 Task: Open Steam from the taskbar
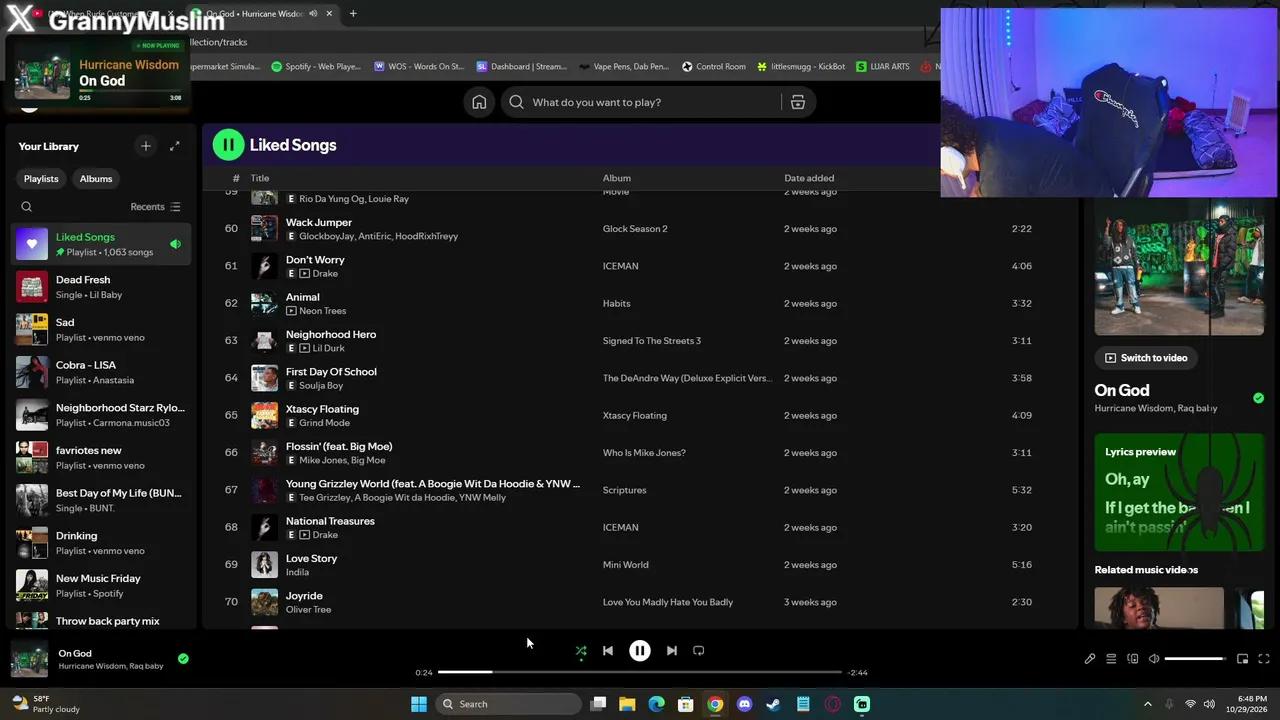coord(773,704)
